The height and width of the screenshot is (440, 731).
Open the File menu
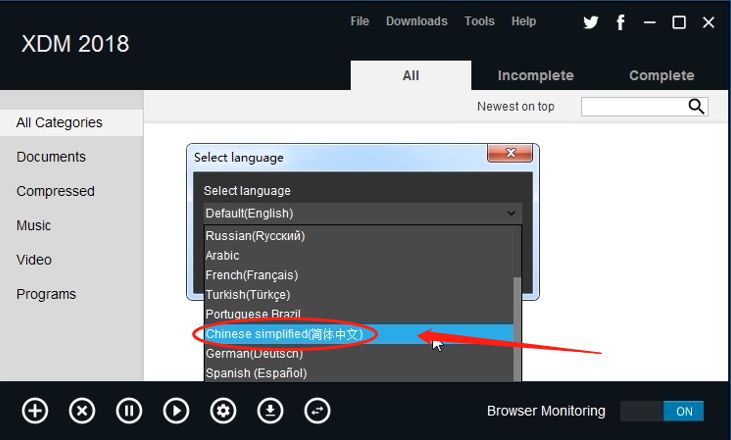359,21
